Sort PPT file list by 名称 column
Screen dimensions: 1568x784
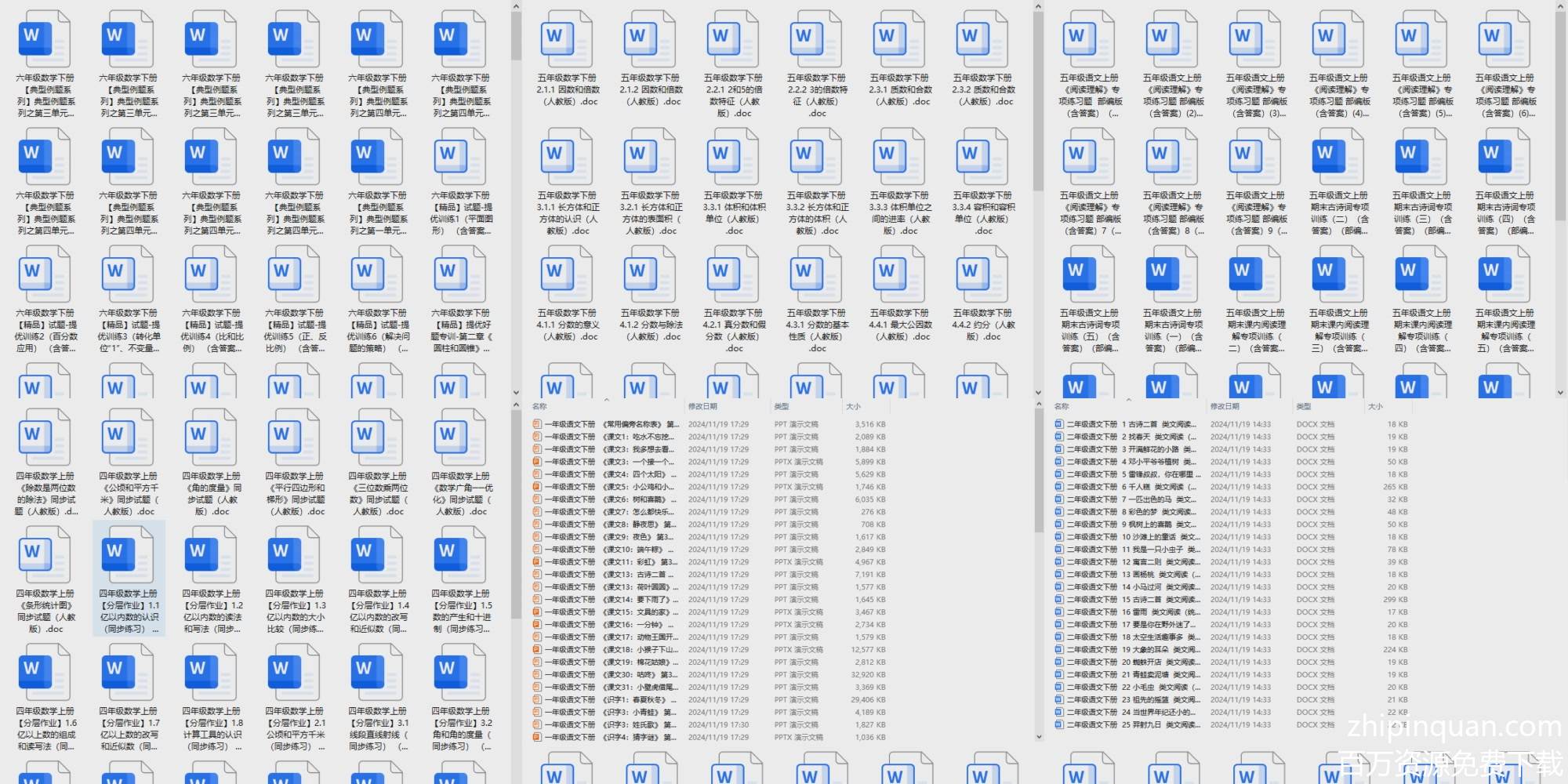tap(539, 407)
